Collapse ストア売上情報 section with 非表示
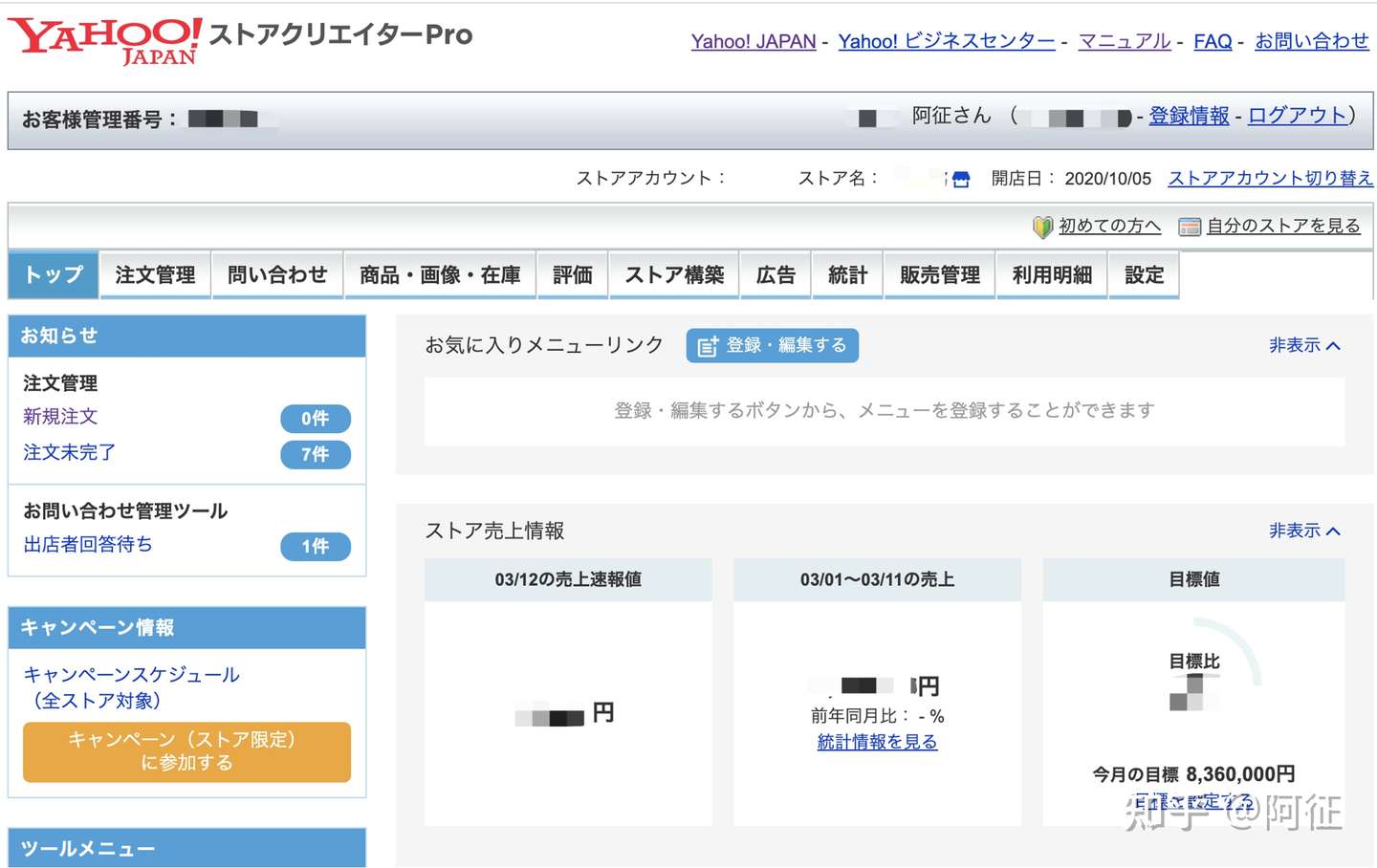 point(1304,531)
